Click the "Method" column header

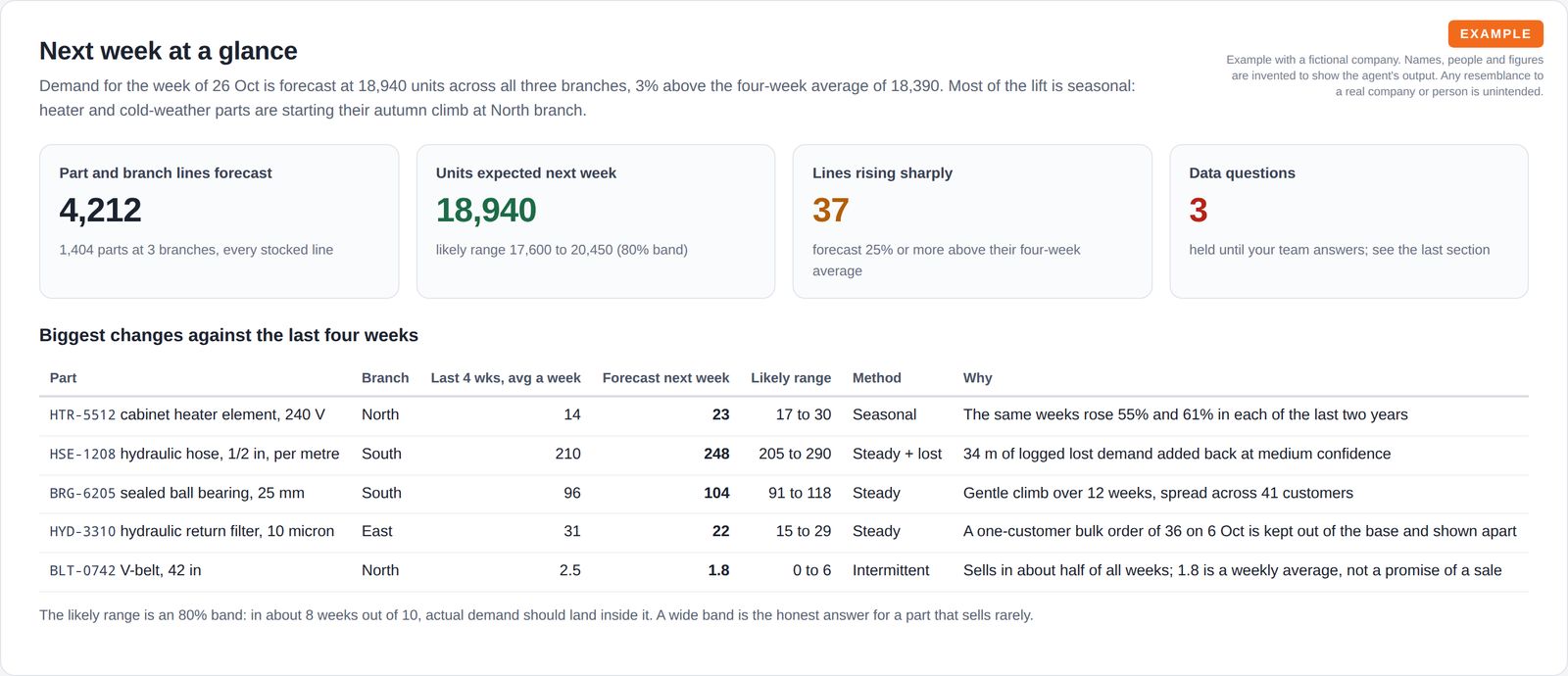pyautogui.click(x=877, y=378)
